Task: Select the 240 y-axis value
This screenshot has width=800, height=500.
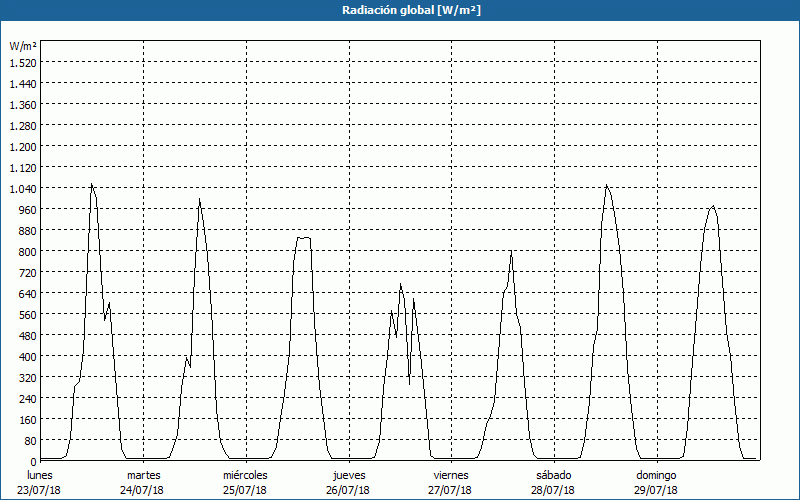Action: (x=28, y=399)
